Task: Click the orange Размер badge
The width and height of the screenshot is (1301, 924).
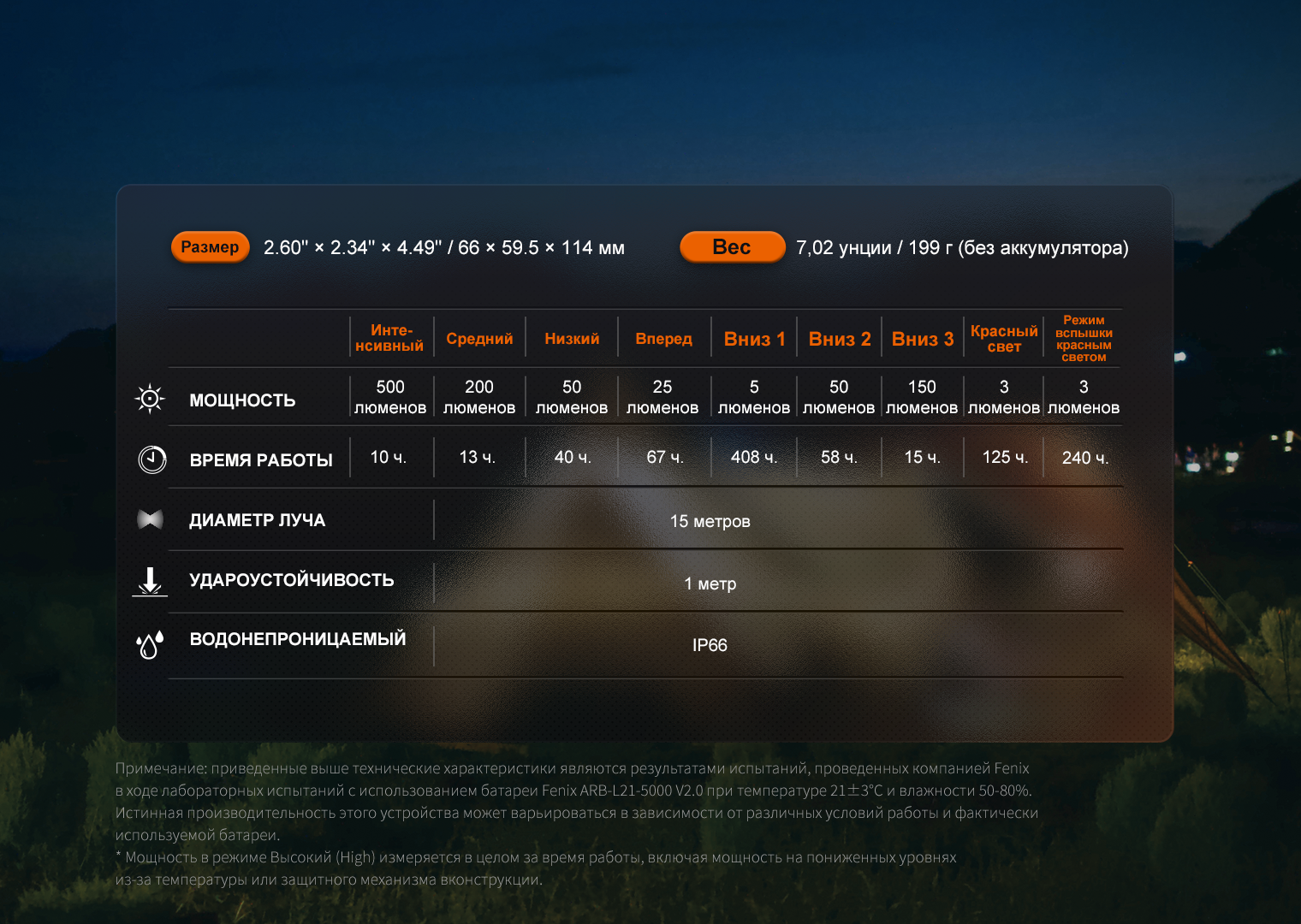Action: [x=211, y=247]
